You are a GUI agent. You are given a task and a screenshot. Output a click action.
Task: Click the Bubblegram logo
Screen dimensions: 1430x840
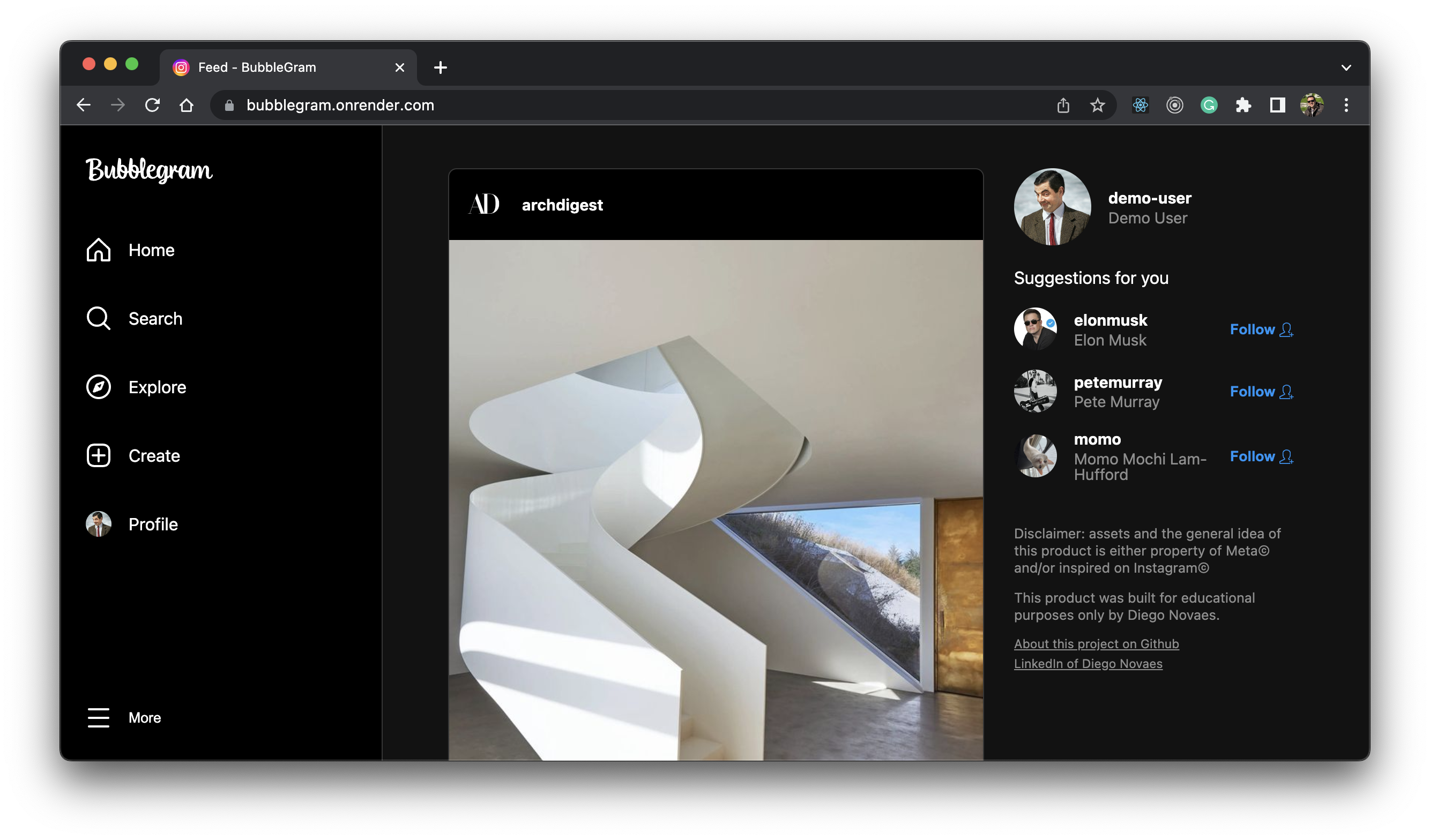coord(148,170)
